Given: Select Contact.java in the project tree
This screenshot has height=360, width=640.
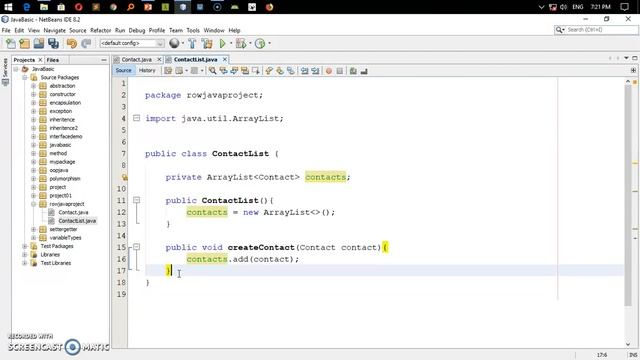Looking at the screenshot, I should tap(73, 212).
